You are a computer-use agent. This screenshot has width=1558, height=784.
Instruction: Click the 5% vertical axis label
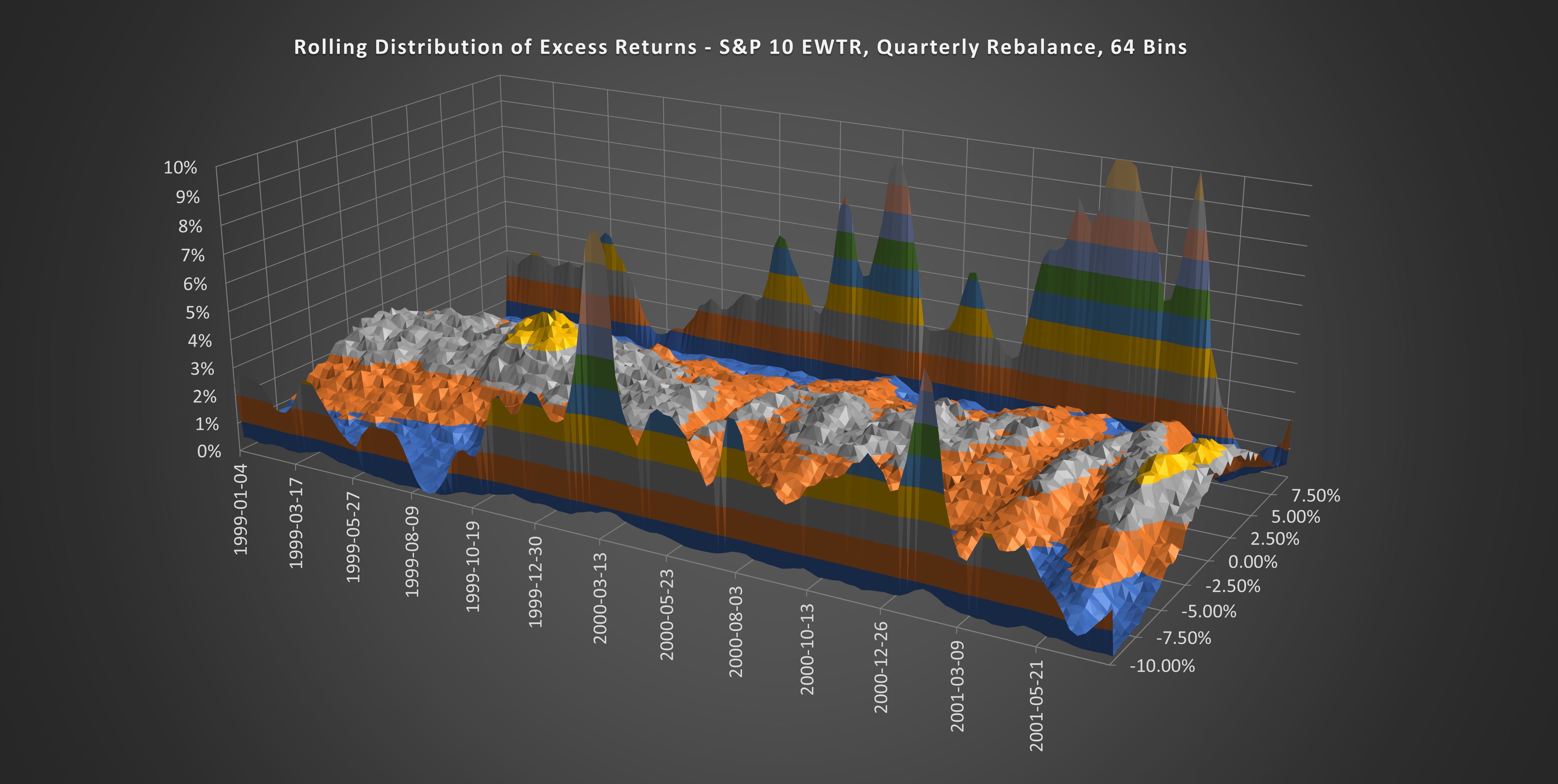pyautogui.click(x=197, y=313)
